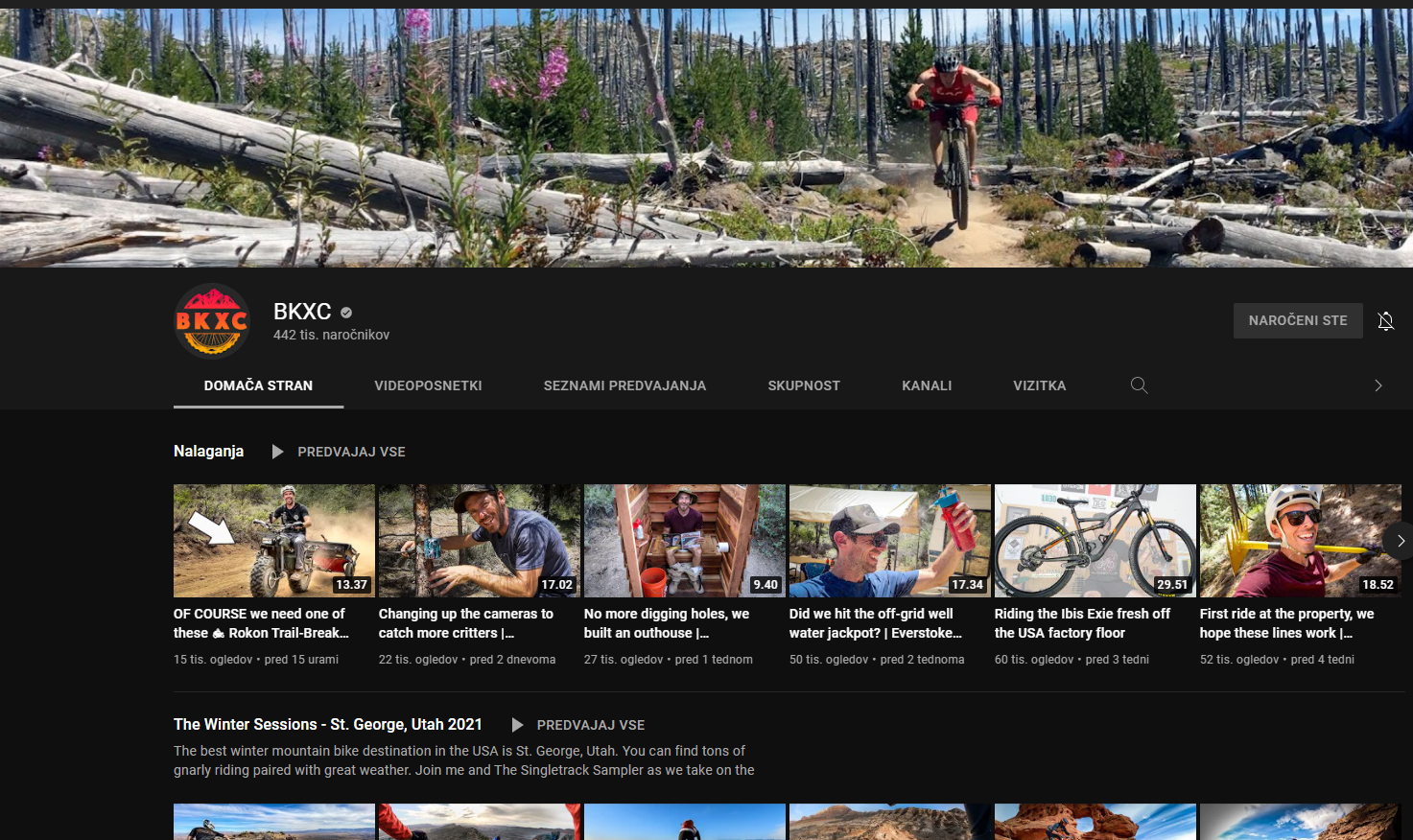Screen dimensions: 1413x840
Task: Open the Rokon Trail-Breaker video thumbnail
Action: pos(274,541)
